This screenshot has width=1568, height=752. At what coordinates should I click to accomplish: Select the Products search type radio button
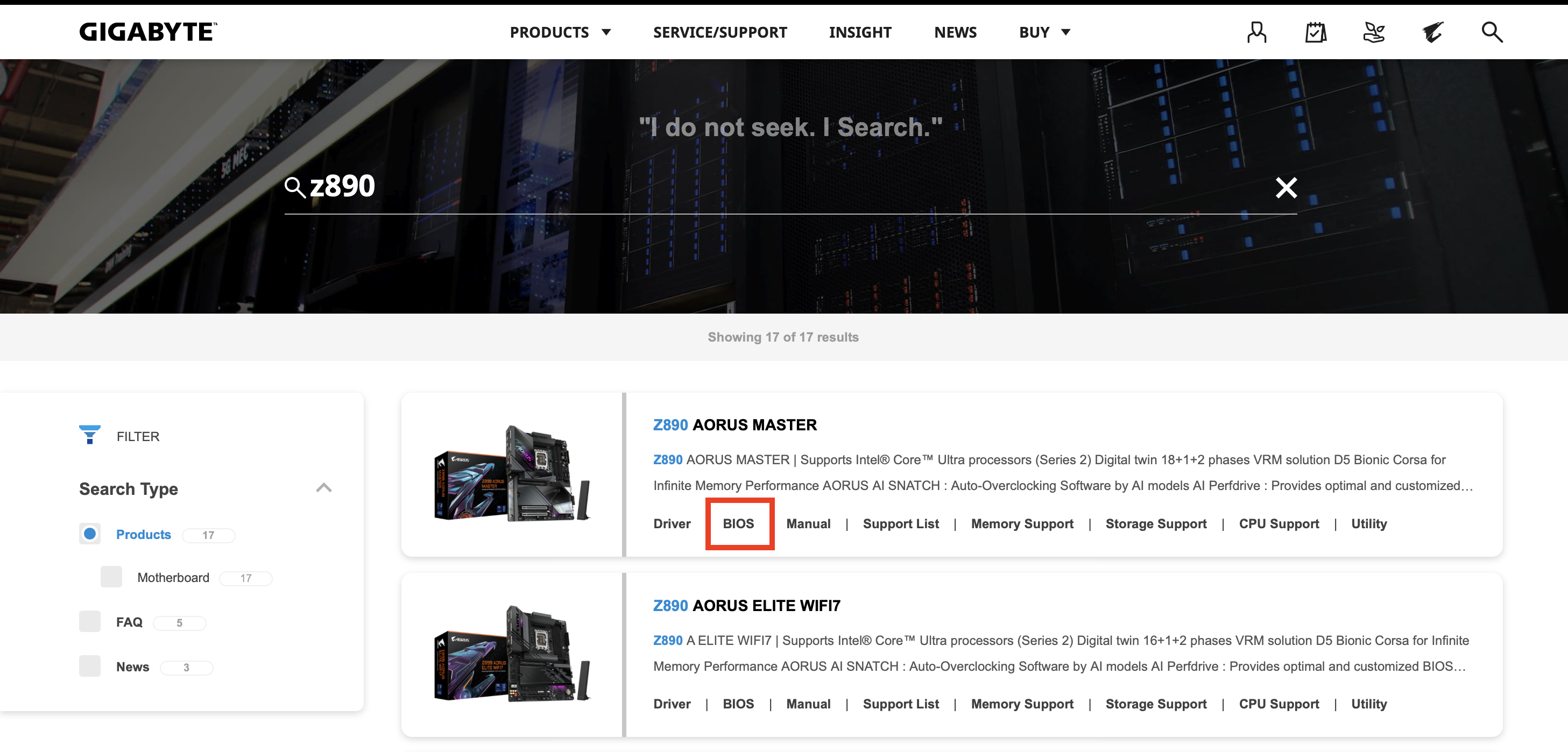point(89,534)
